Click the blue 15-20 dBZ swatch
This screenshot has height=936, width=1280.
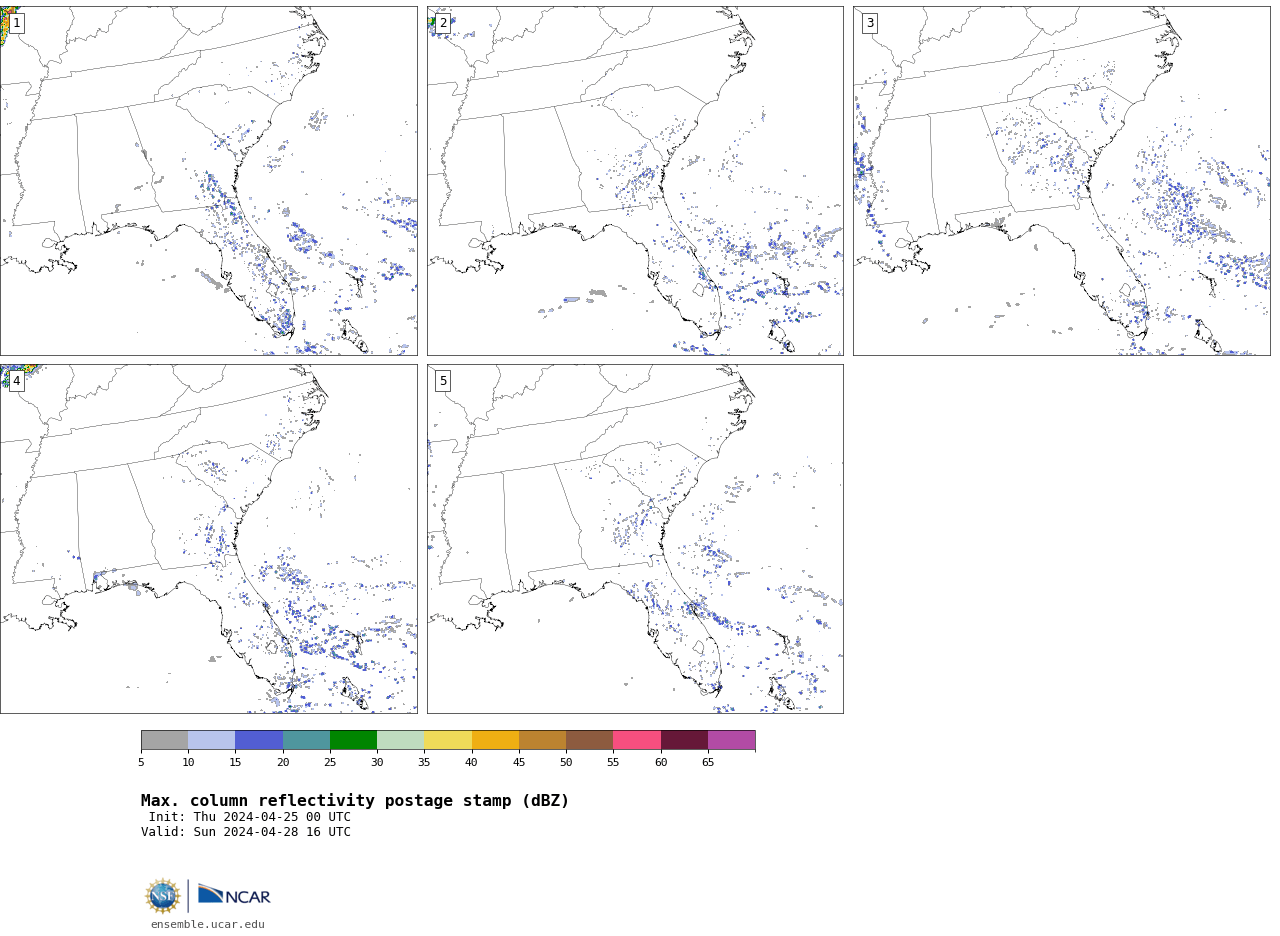click(259, 740)
